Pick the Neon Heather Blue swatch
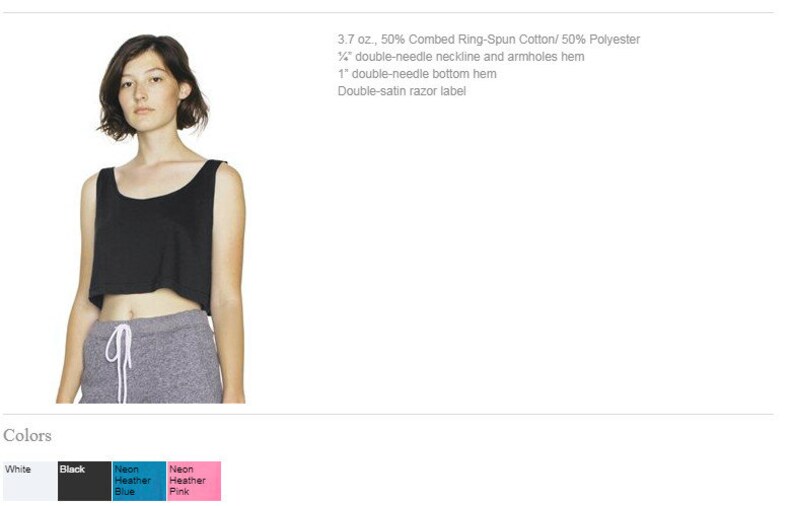Image resolution: width=794 pixels, height=506 pixels. pos(139,481)
